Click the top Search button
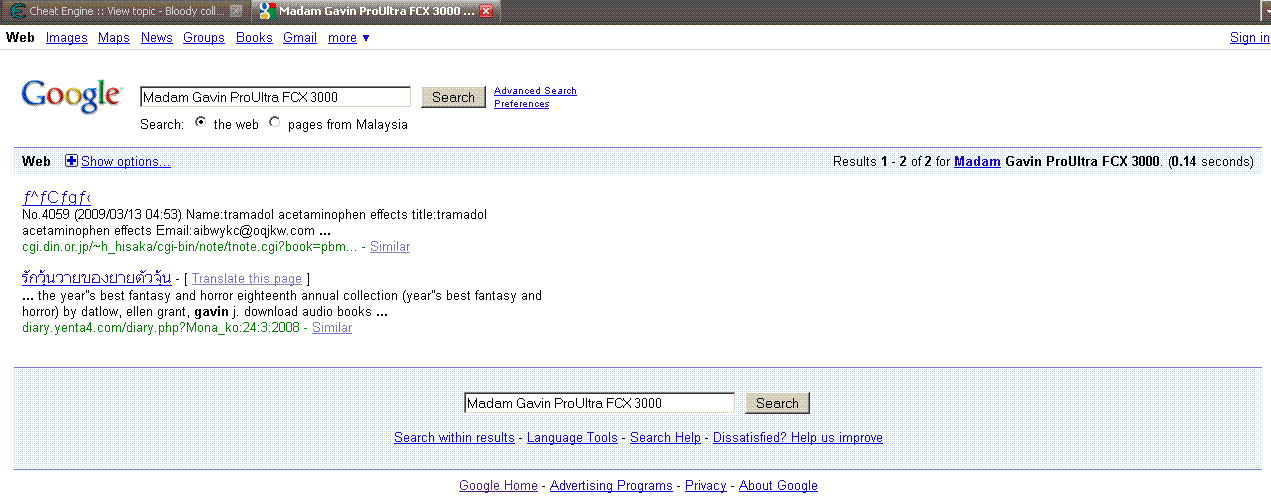The image size is (1271, 497). [x=453, y=97]
